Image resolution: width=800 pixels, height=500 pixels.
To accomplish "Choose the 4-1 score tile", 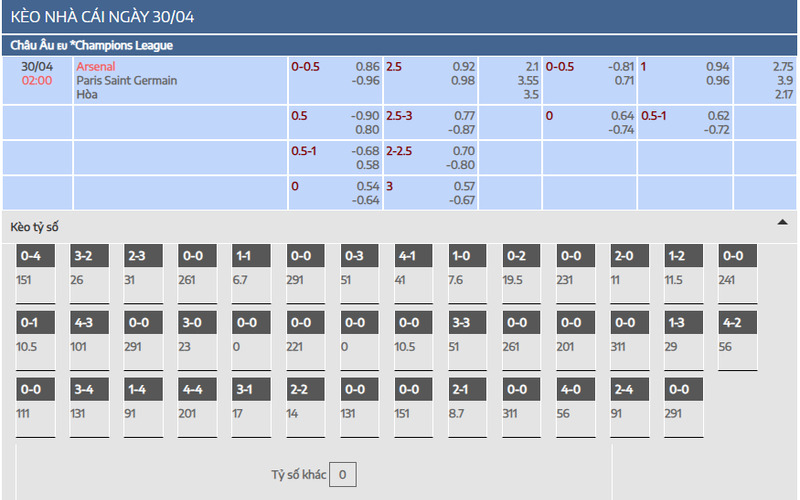I will point(413,273).
